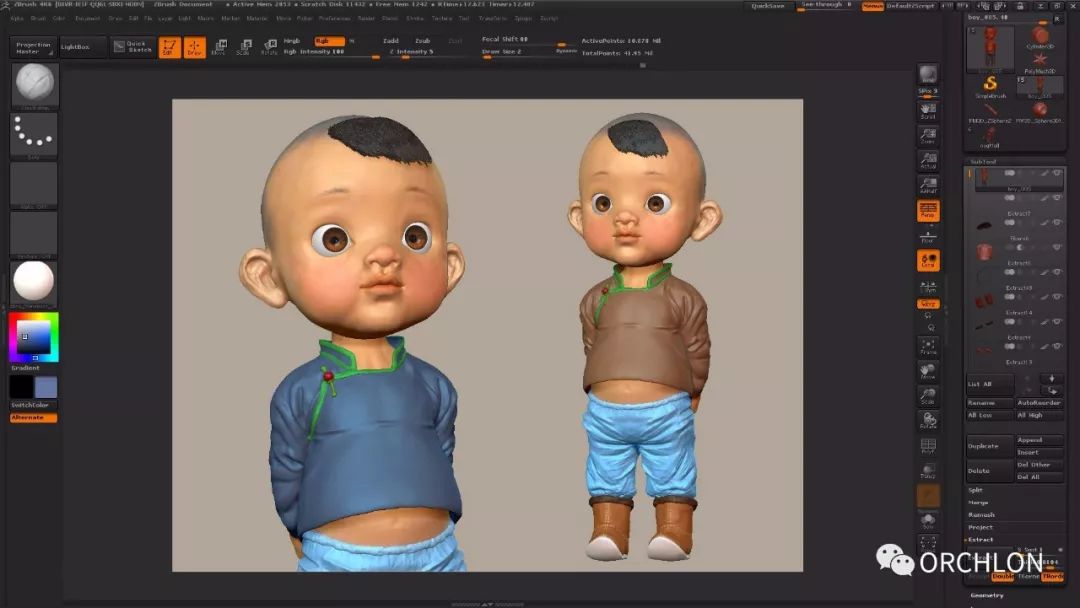Open LightBox browser
This screenshot has height=608, width=1080.
click(75, 47)
